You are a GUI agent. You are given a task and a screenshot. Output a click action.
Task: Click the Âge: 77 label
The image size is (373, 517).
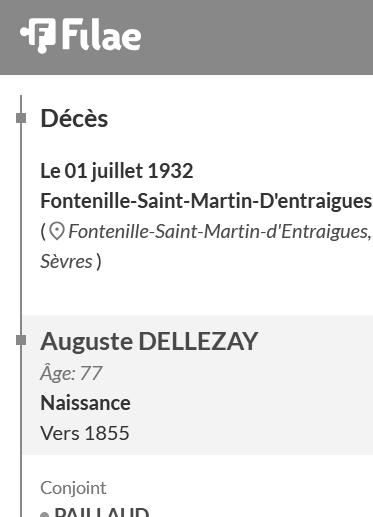(x=71, y=373)
